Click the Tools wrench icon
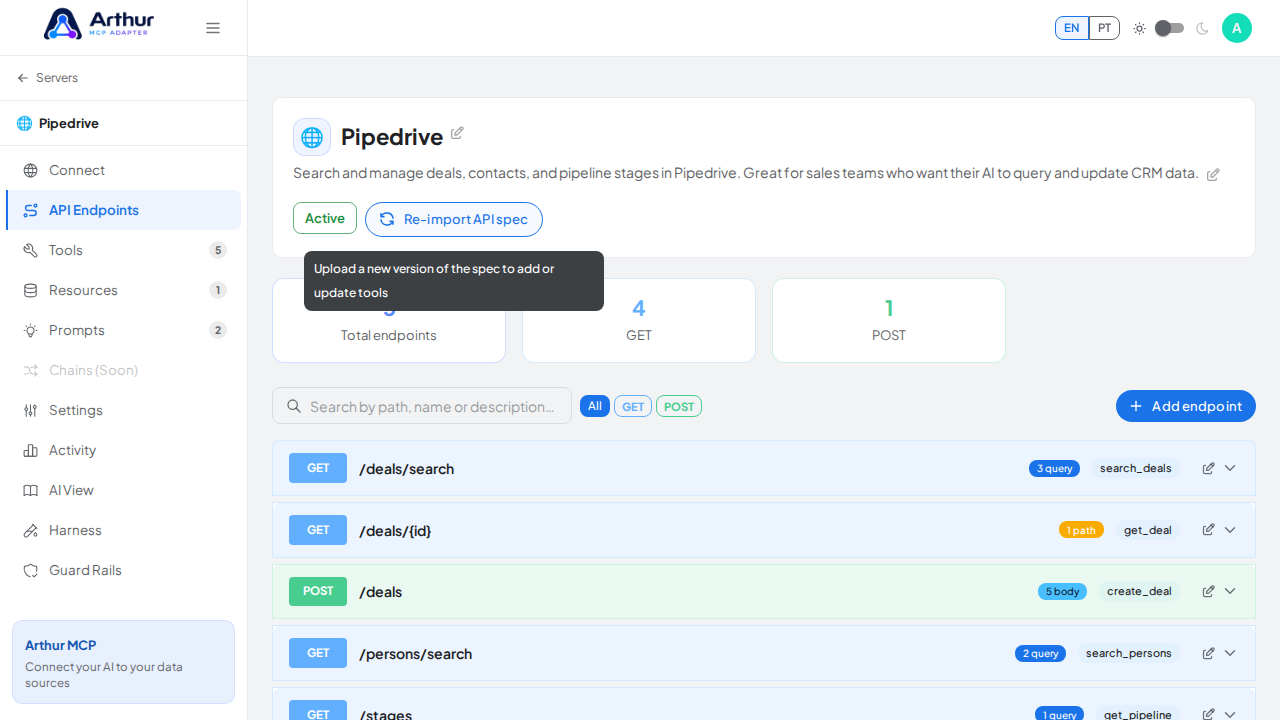1280x720 pixels. [x=31, y=251]
